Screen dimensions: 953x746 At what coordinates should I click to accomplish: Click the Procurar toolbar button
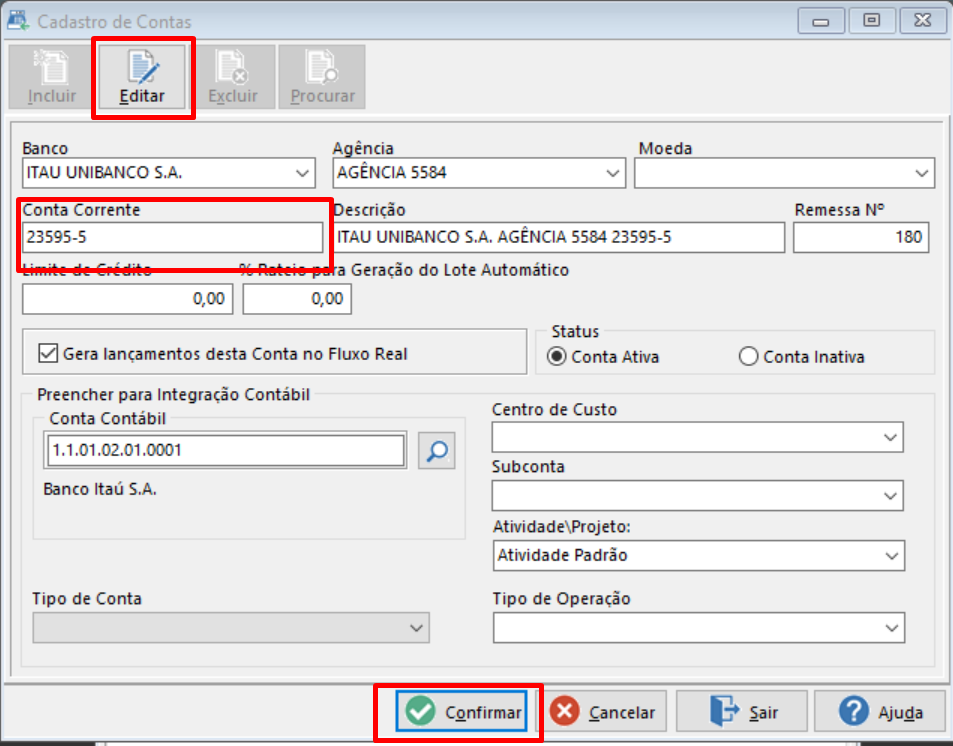click(x=322, y=77)
